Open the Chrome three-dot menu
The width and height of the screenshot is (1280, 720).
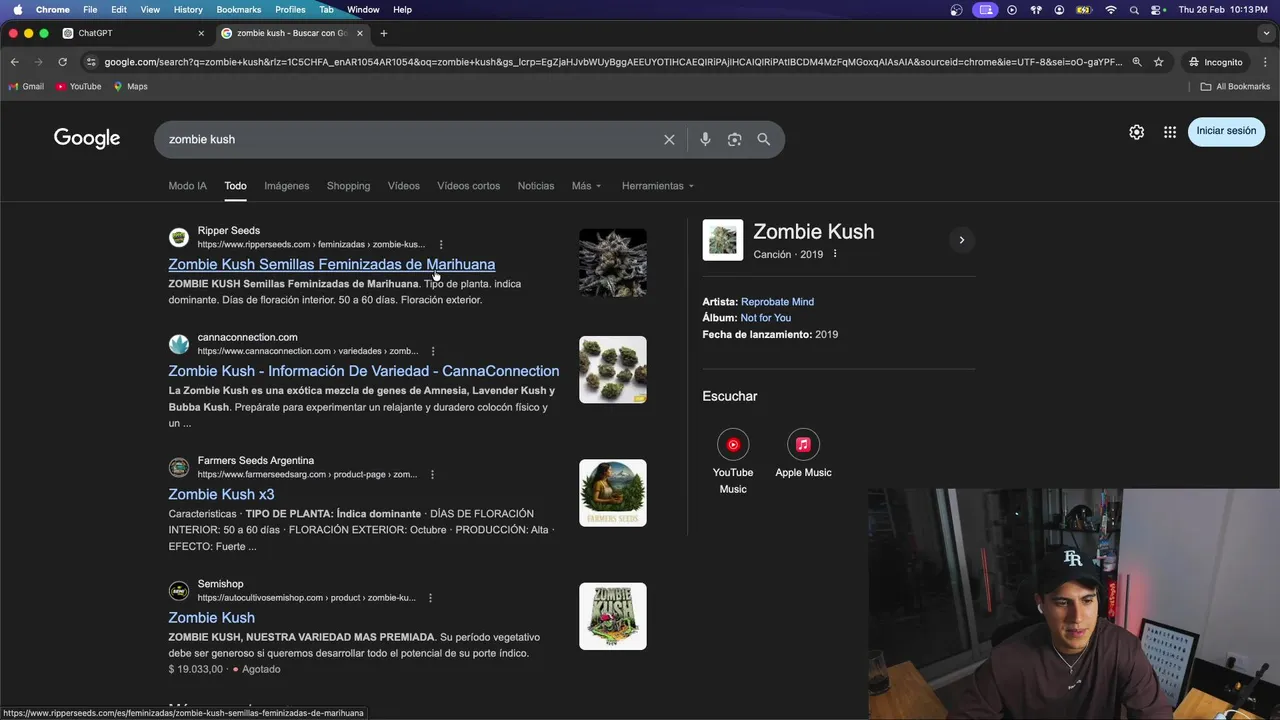1265,62
